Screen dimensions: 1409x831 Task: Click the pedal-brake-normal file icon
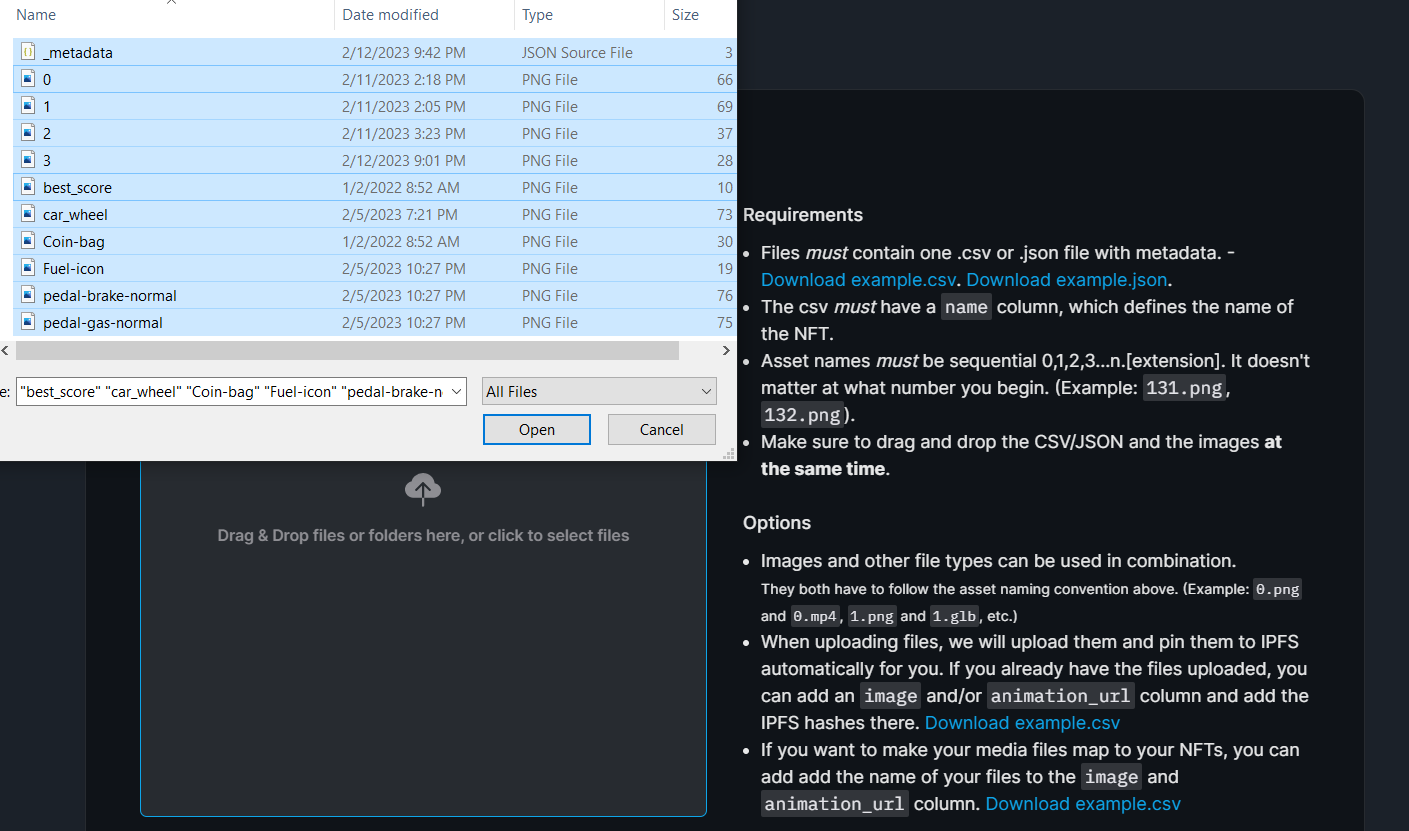tap(28, 295)
